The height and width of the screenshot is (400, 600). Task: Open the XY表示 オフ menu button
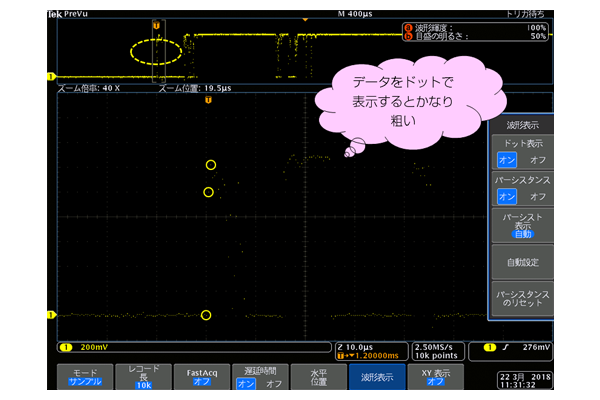coord(435,377)
